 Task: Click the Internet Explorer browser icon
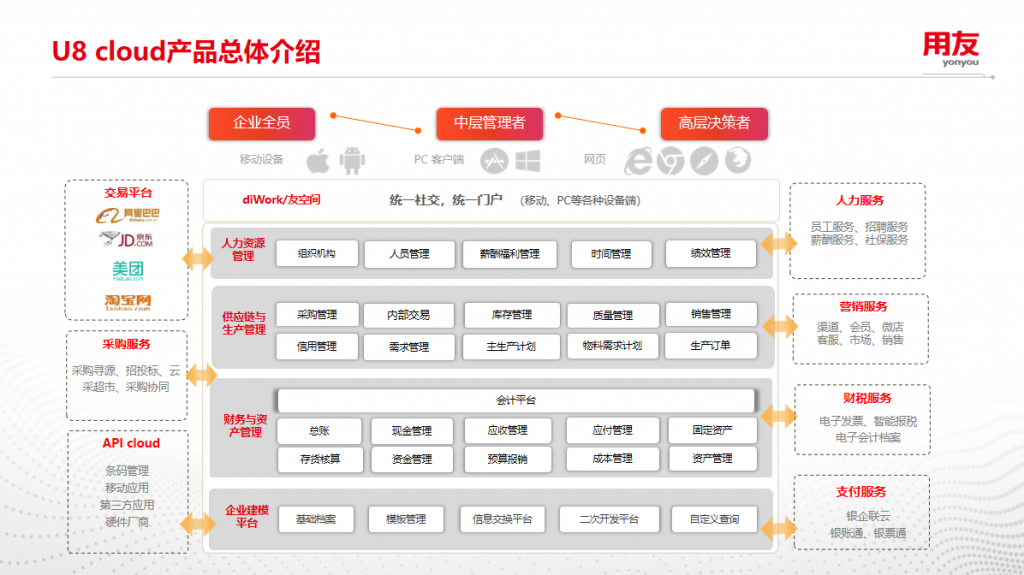(x=638, y=160)
